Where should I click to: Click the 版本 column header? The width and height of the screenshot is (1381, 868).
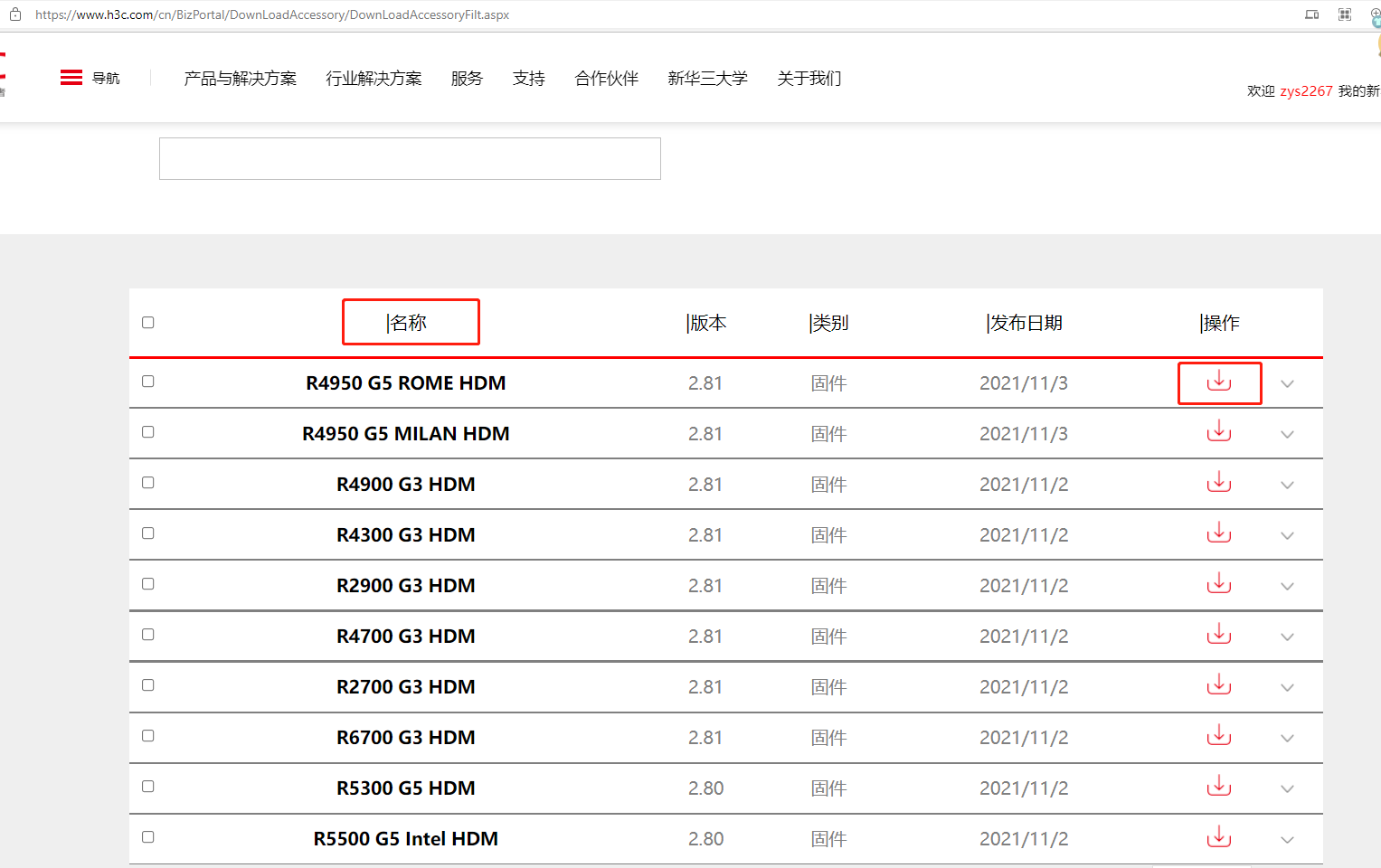pos(708,323)
